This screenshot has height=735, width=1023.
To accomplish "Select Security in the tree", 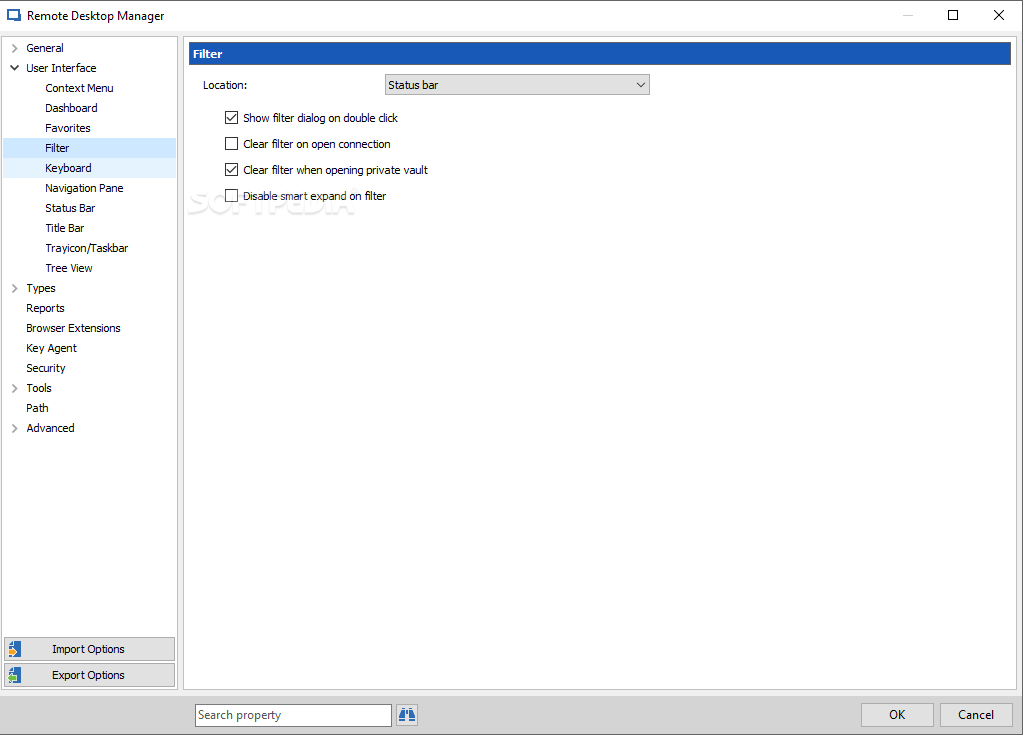I will pyautogui.click(x=46, y=368).
